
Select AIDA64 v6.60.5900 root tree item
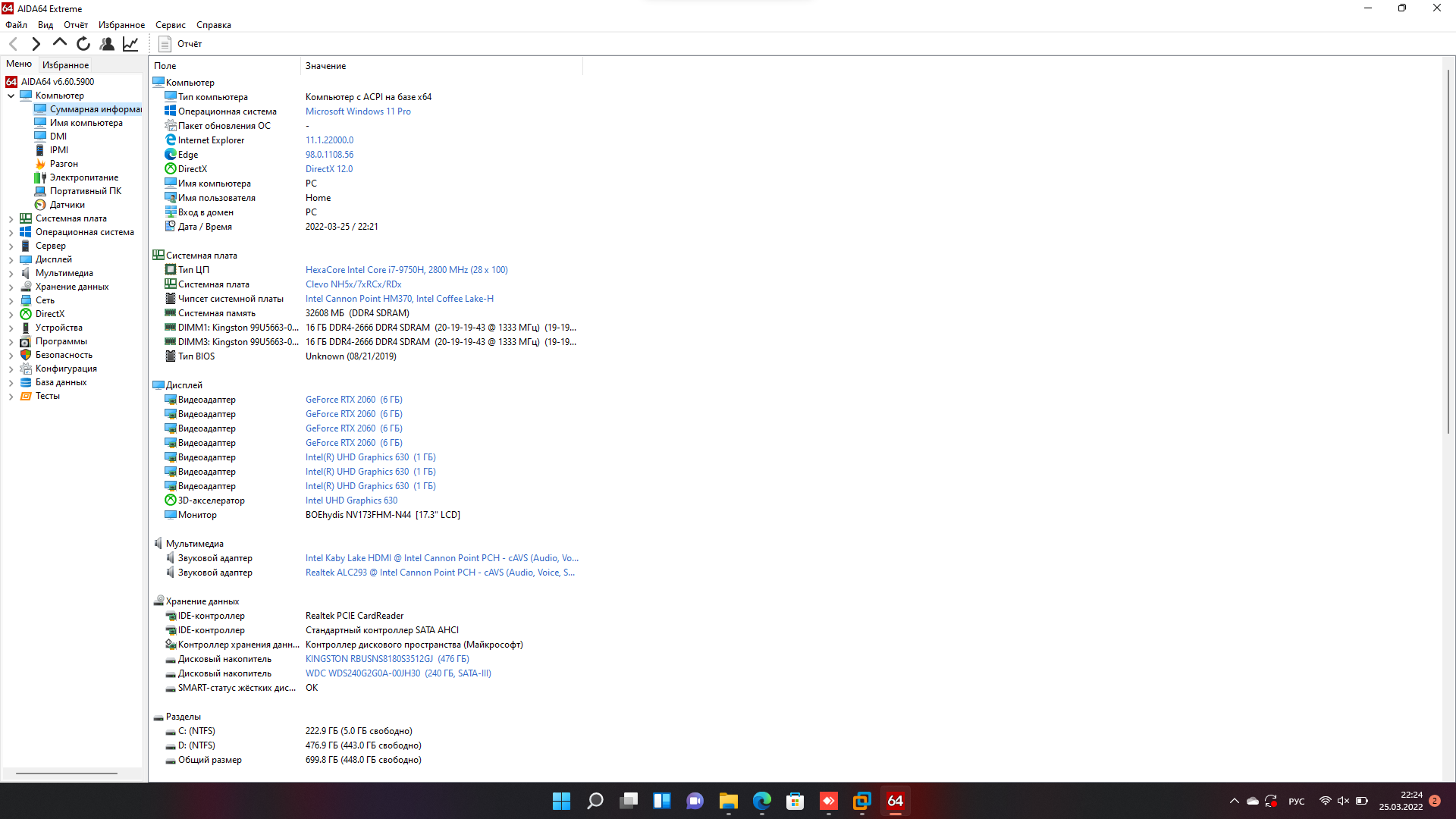point(50,82)
